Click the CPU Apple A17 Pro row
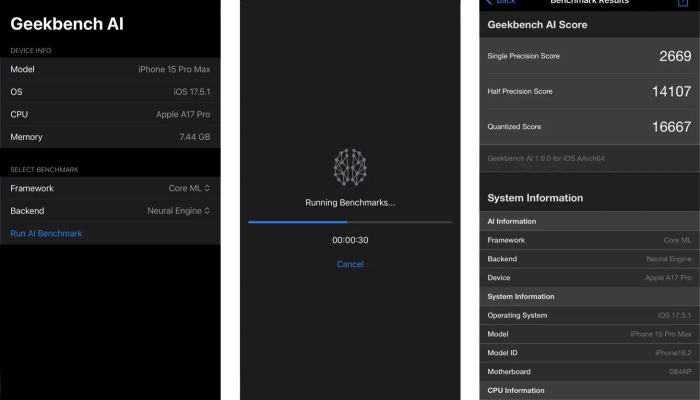 point(110,114)
